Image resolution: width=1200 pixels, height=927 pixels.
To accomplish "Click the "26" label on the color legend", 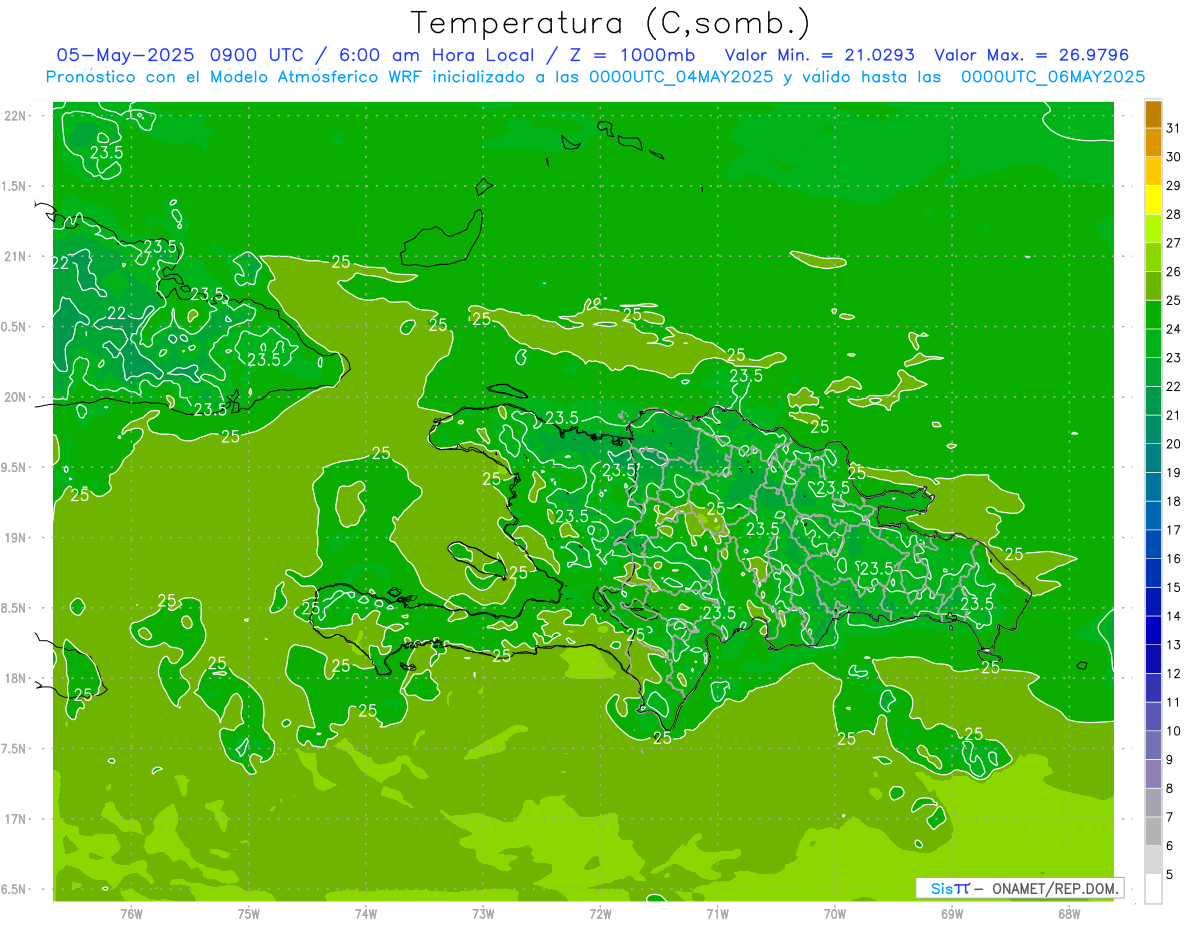I will click(1173, 272).
